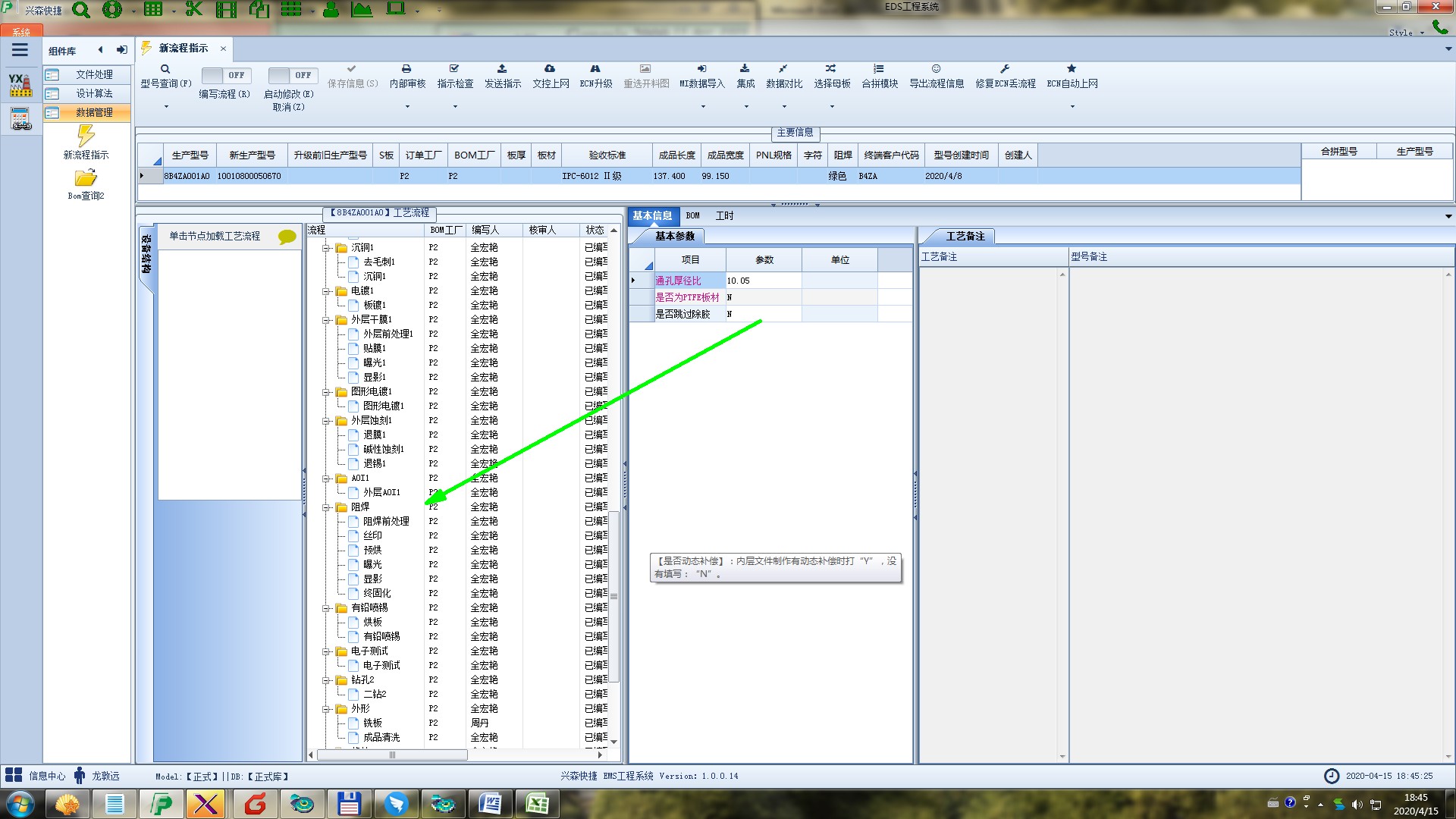This screenshot has width=1456, height=819.
Task: Click the 数据对比 compare icon
Action: tap(783, 69)
